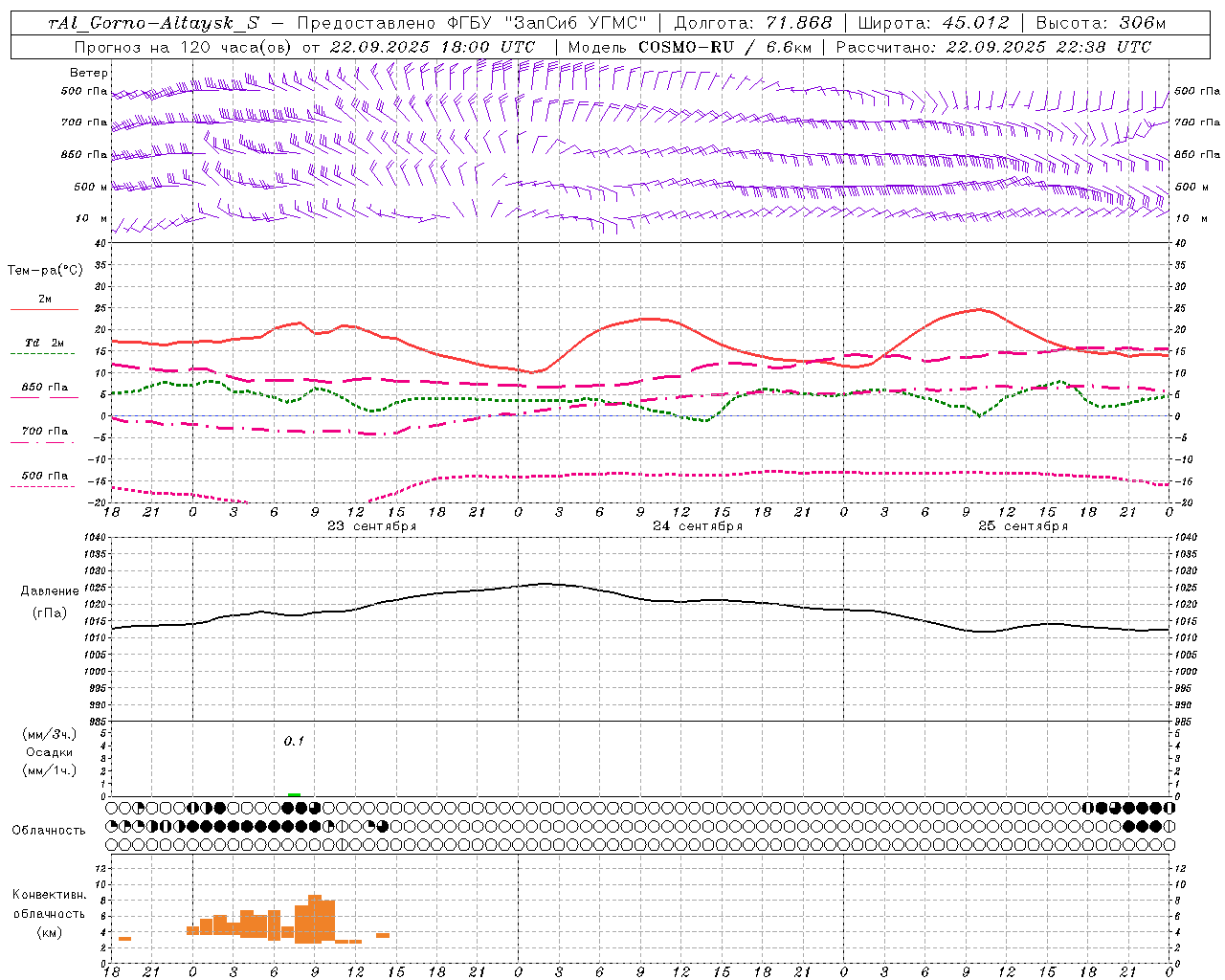This screenshot has width=1225, height=980.
Task: Click the 24 сентября date label
Action: coord(698,526)
